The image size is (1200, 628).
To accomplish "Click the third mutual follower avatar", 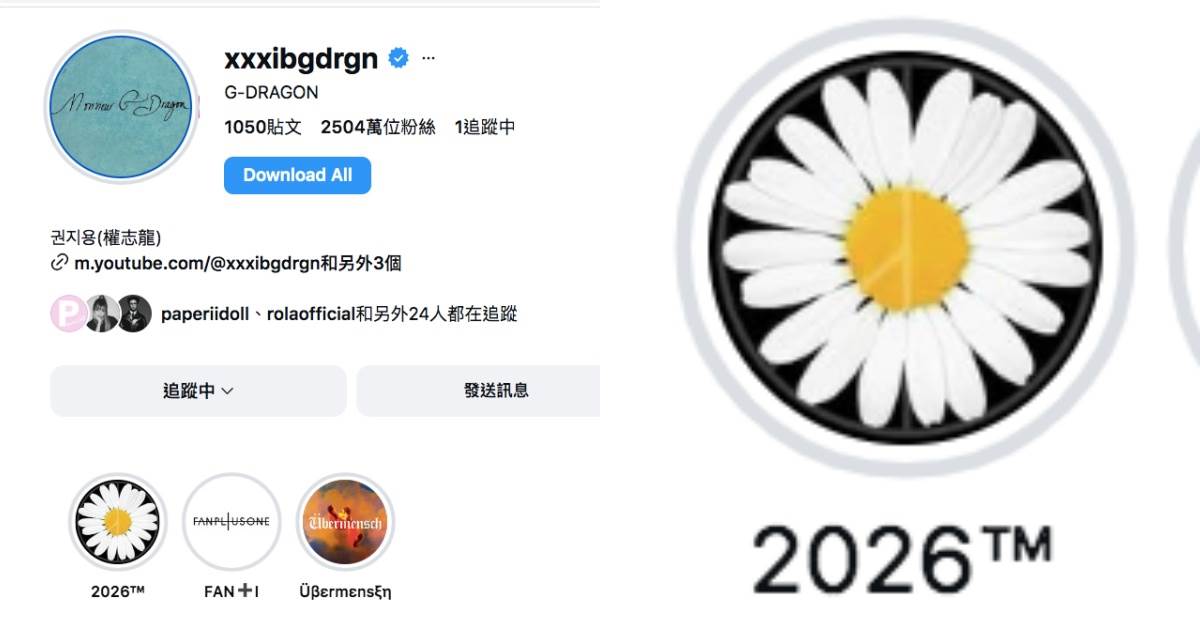I will pos(134,314).
